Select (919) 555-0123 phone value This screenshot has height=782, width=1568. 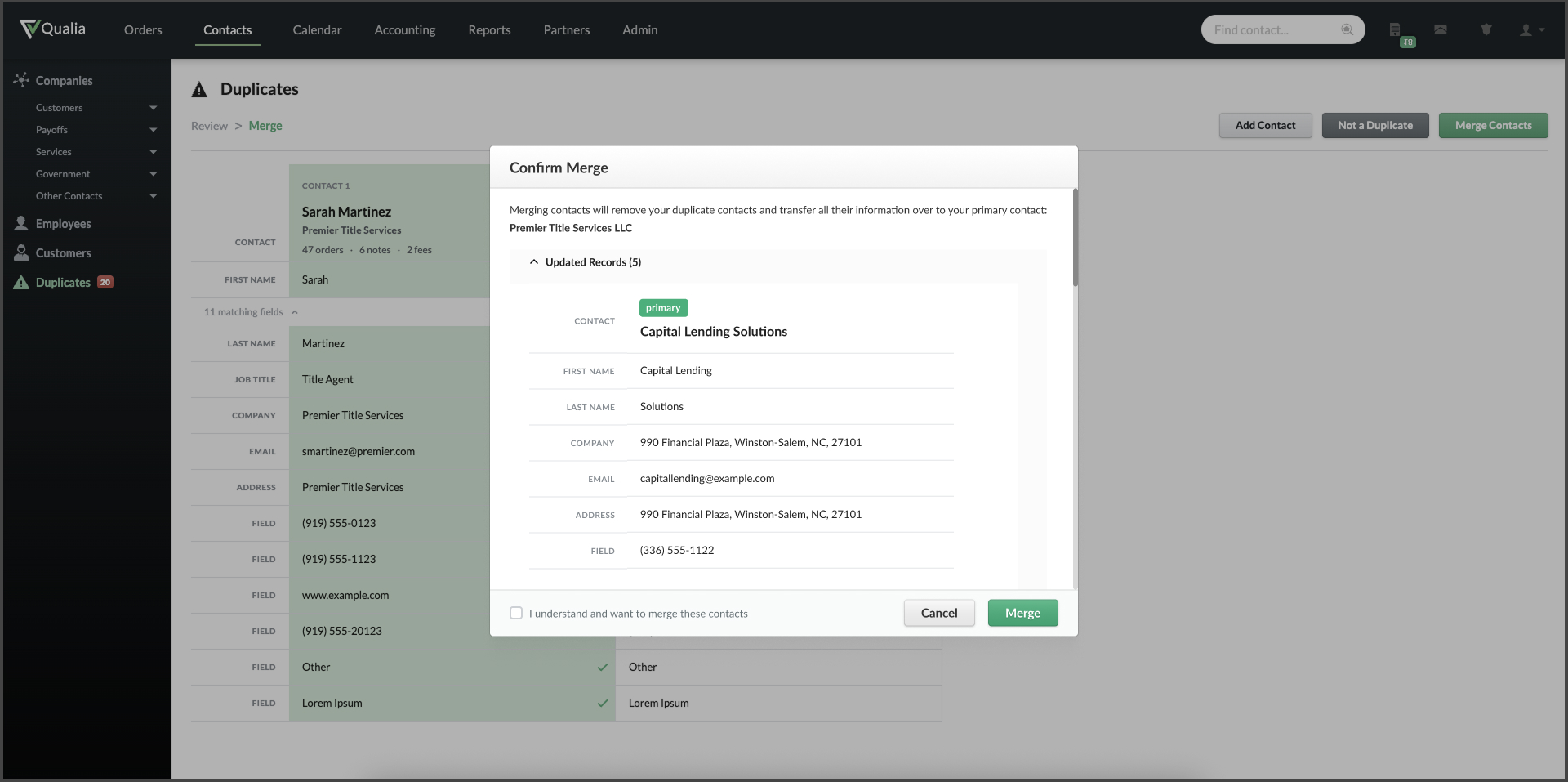point(339,523)
